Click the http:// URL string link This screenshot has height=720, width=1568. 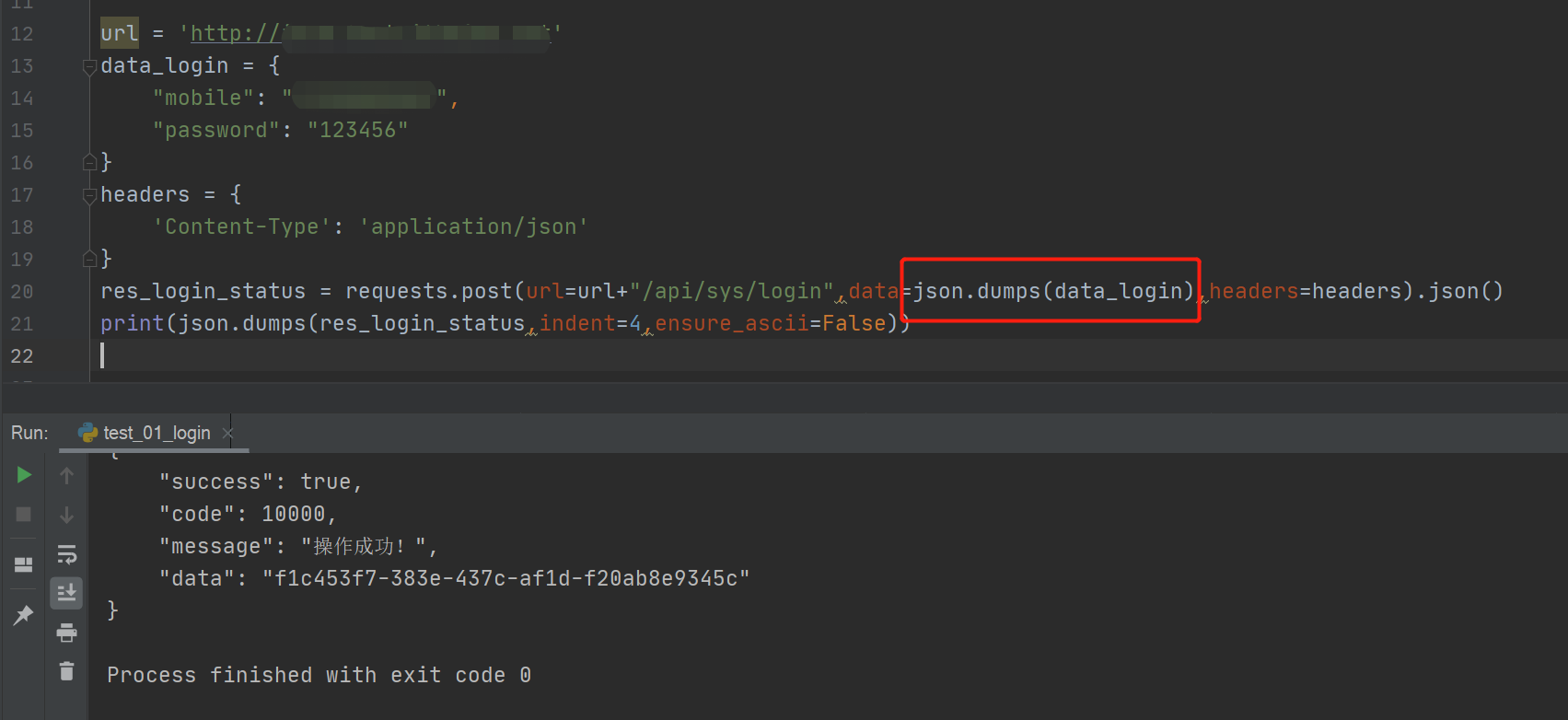(369, 33)
